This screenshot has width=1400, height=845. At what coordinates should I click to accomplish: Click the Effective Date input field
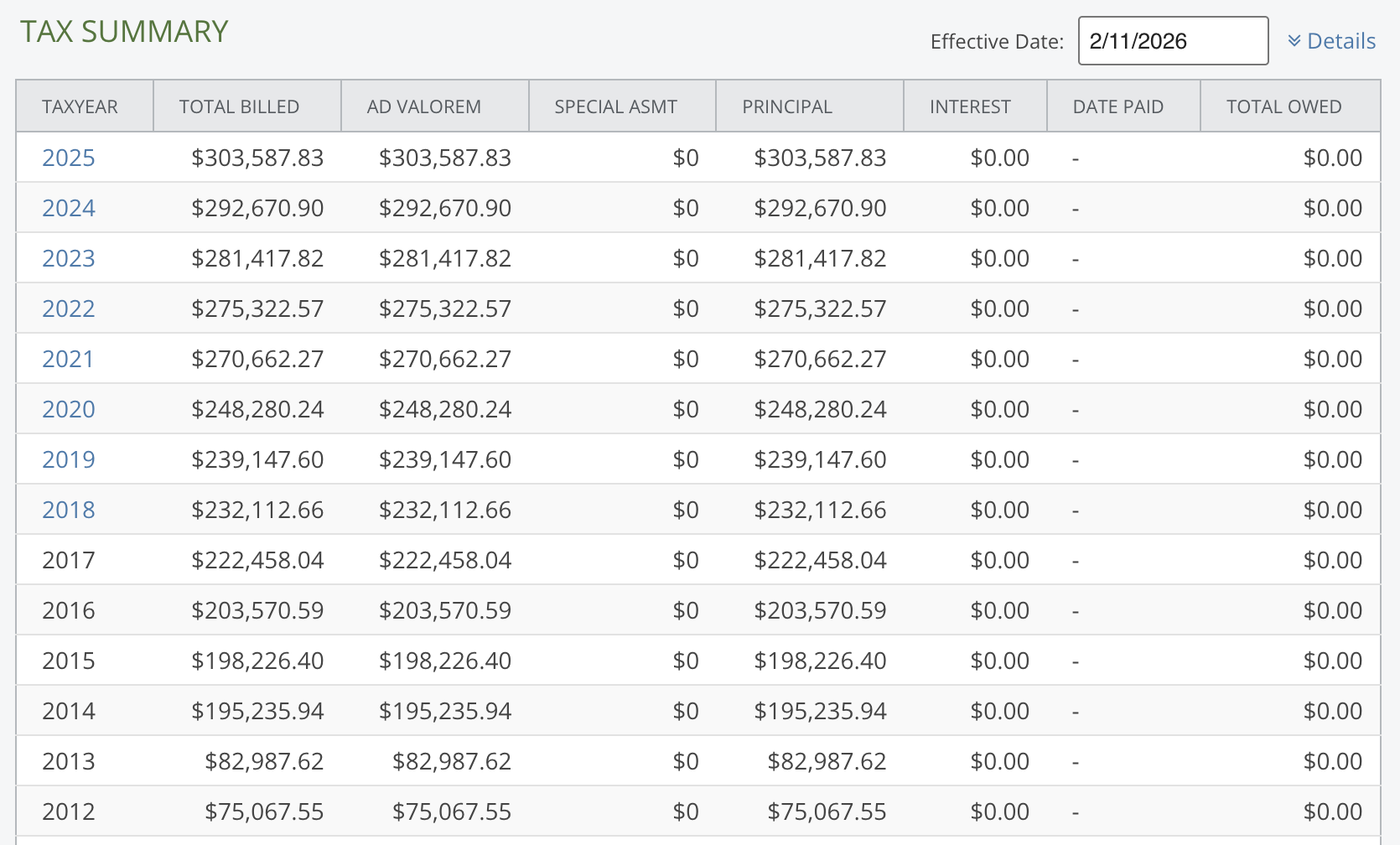(1172, 40)
